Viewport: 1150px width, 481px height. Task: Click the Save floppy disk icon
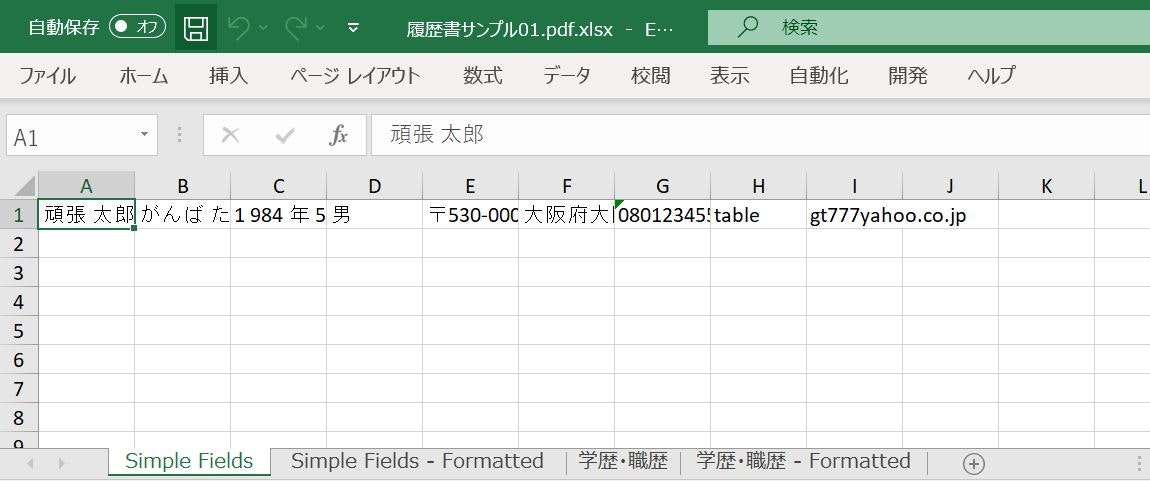pos(196,28)
